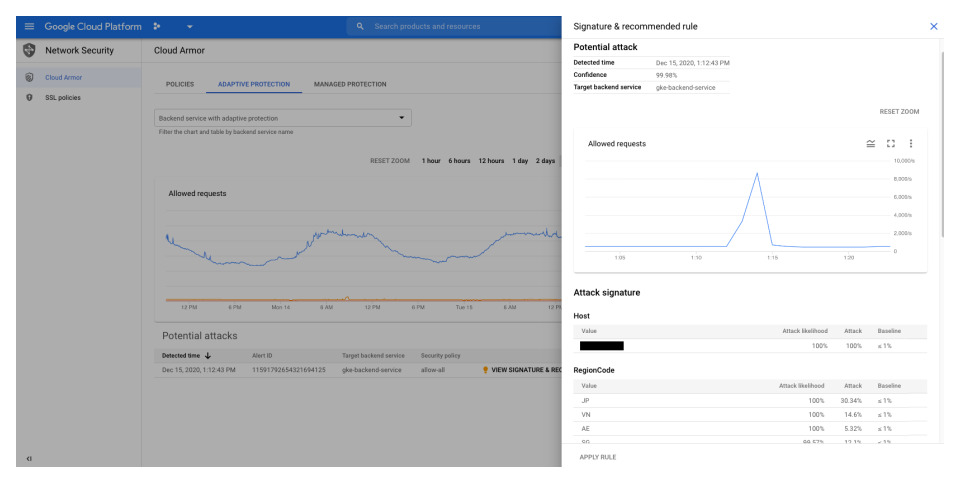Click the Target backend service column header

click(x=373, y=355)
